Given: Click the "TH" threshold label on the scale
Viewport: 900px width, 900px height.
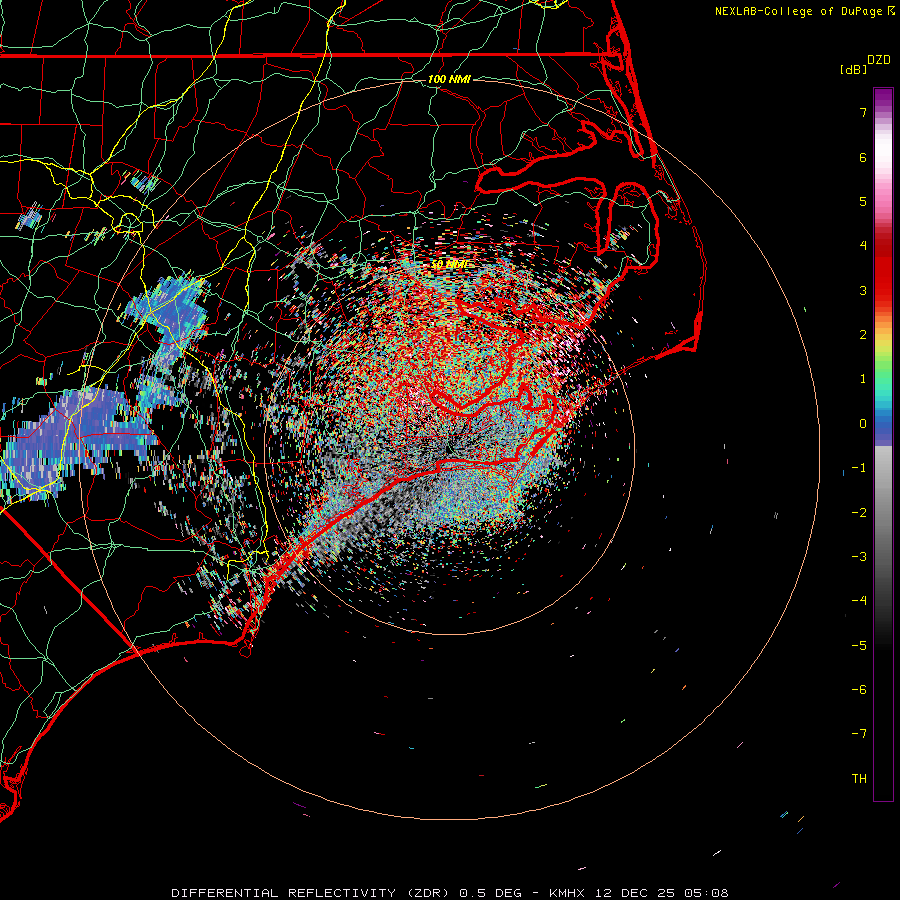Looking at the screenshot, I should (x=859, y=779).
